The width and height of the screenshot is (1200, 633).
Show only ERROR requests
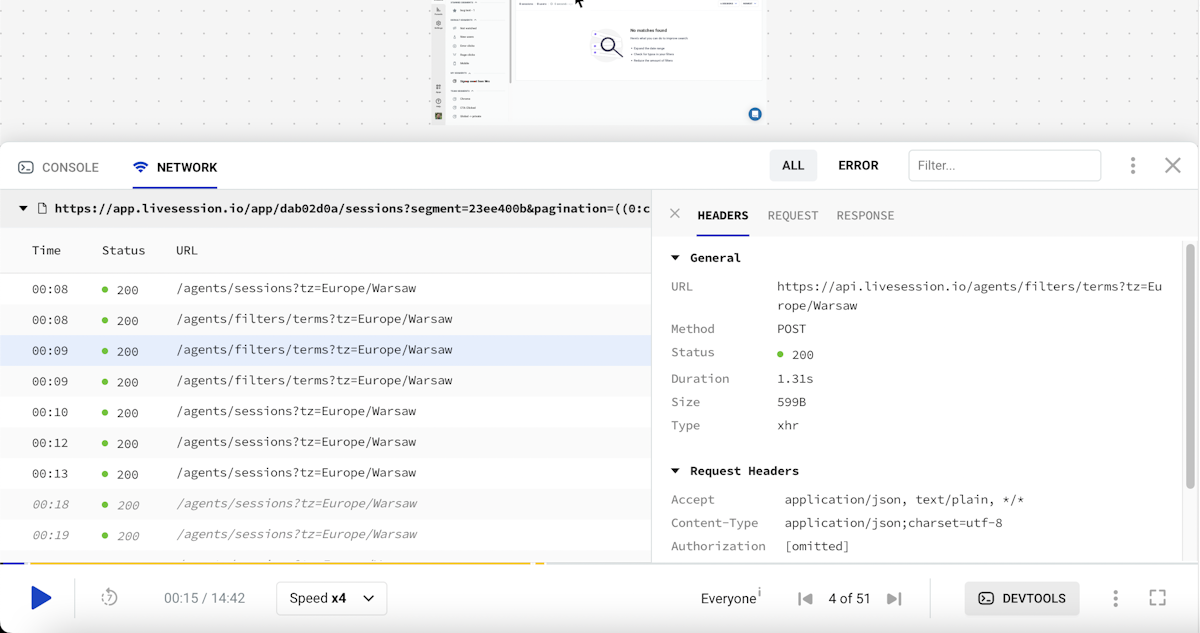click(858, 166)
